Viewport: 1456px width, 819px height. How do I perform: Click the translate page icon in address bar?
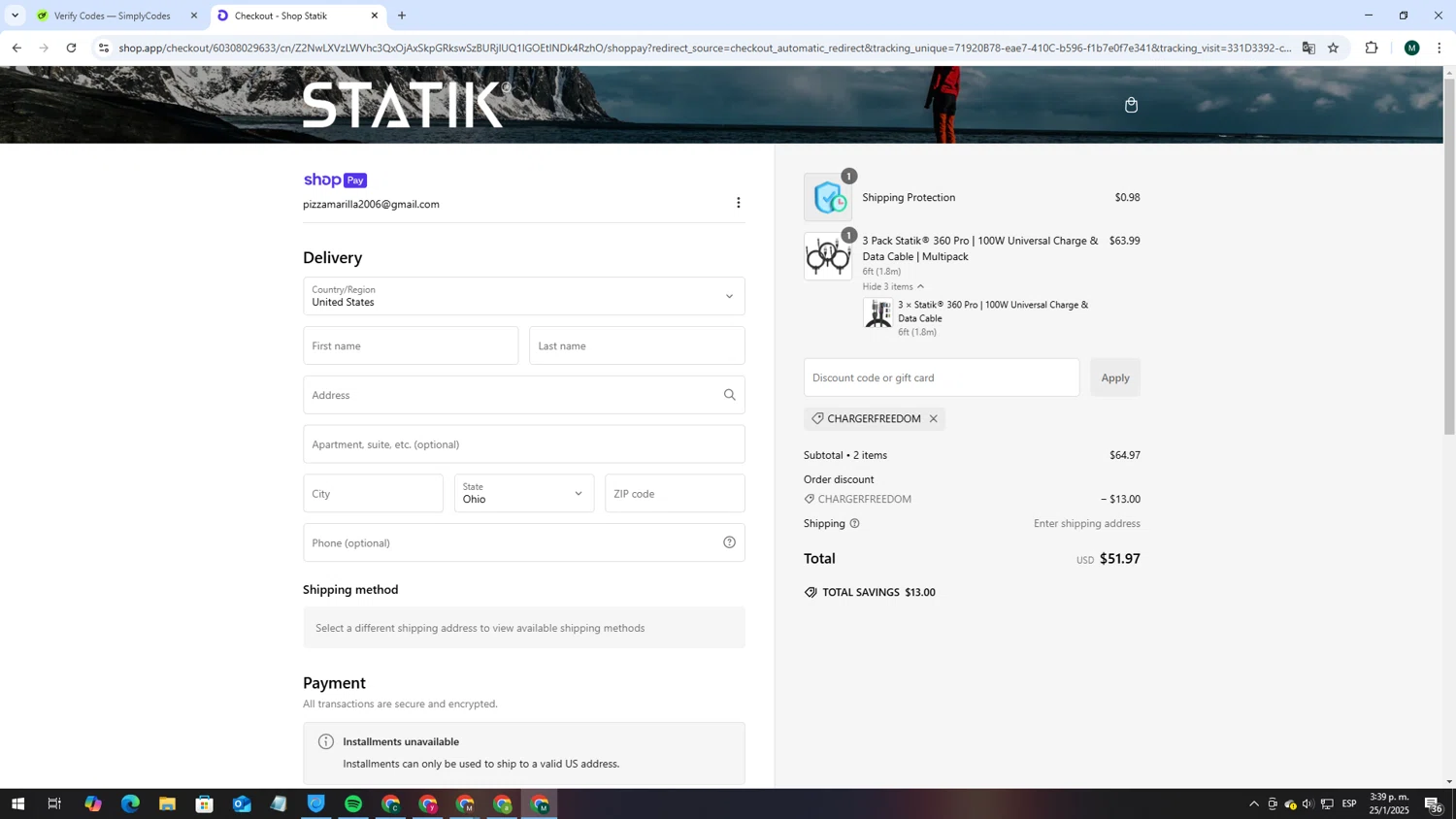(1308, 48)
